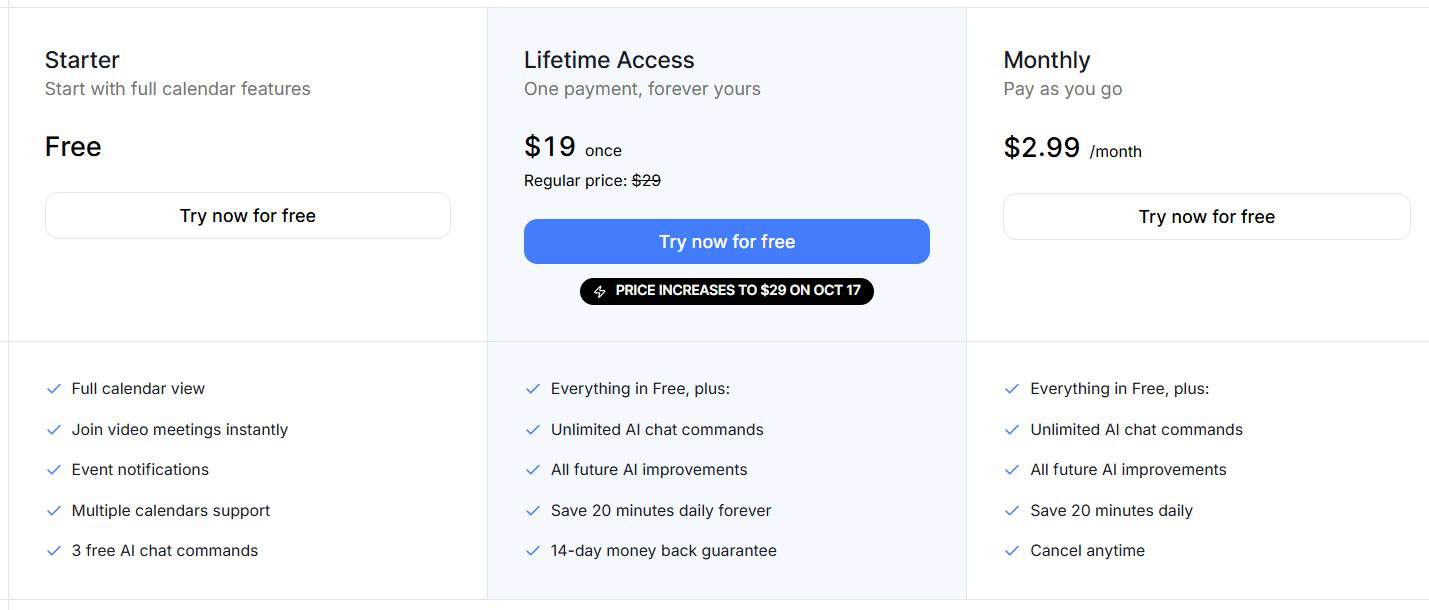Click the checkmark beside Cancel anytime
Screen dimensions: 1429x610
click(x=1012, y=550)
